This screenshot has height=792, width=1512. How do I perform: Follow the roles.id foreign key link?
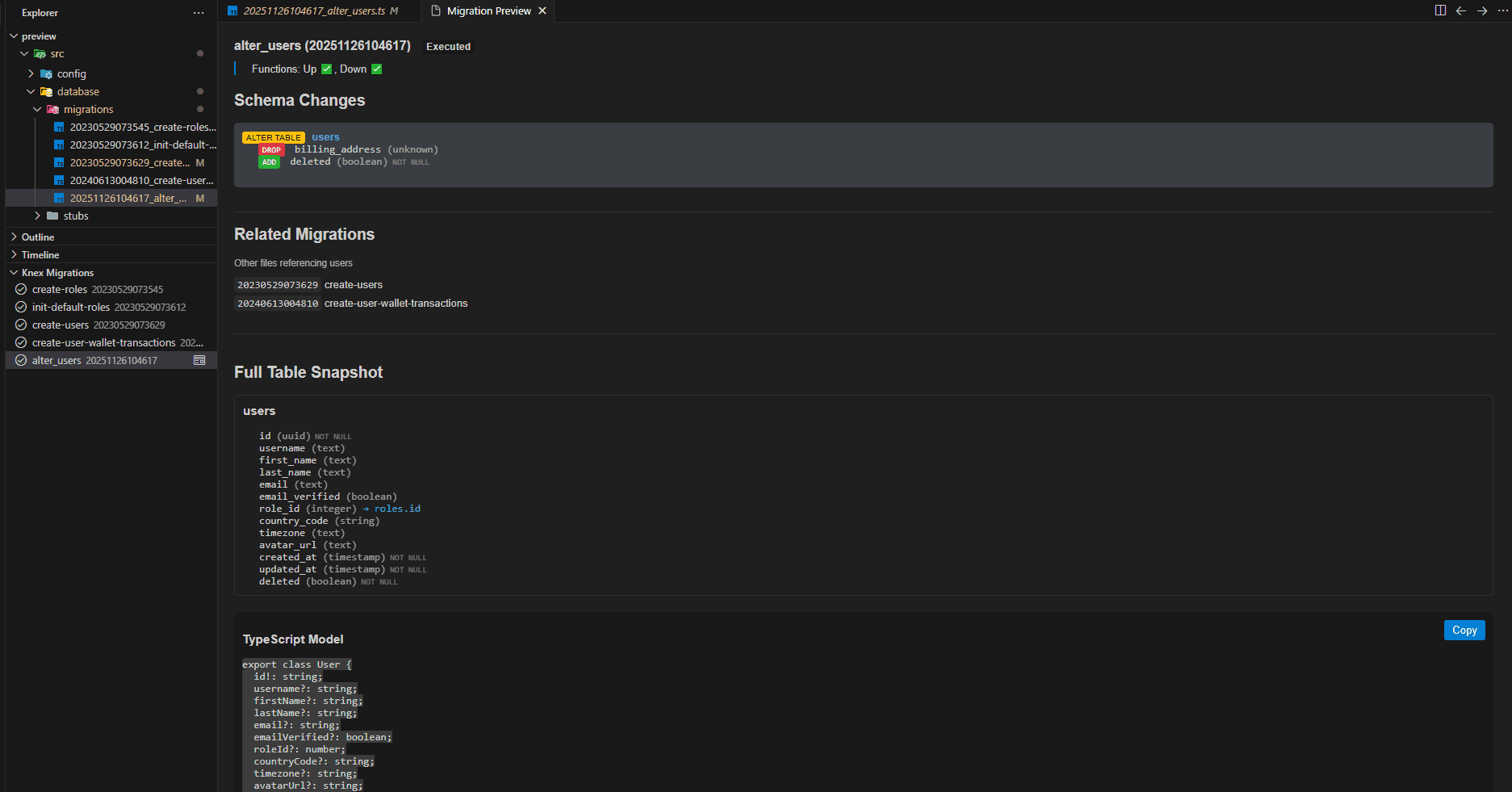pyautogui.click(x=397, y=509)
